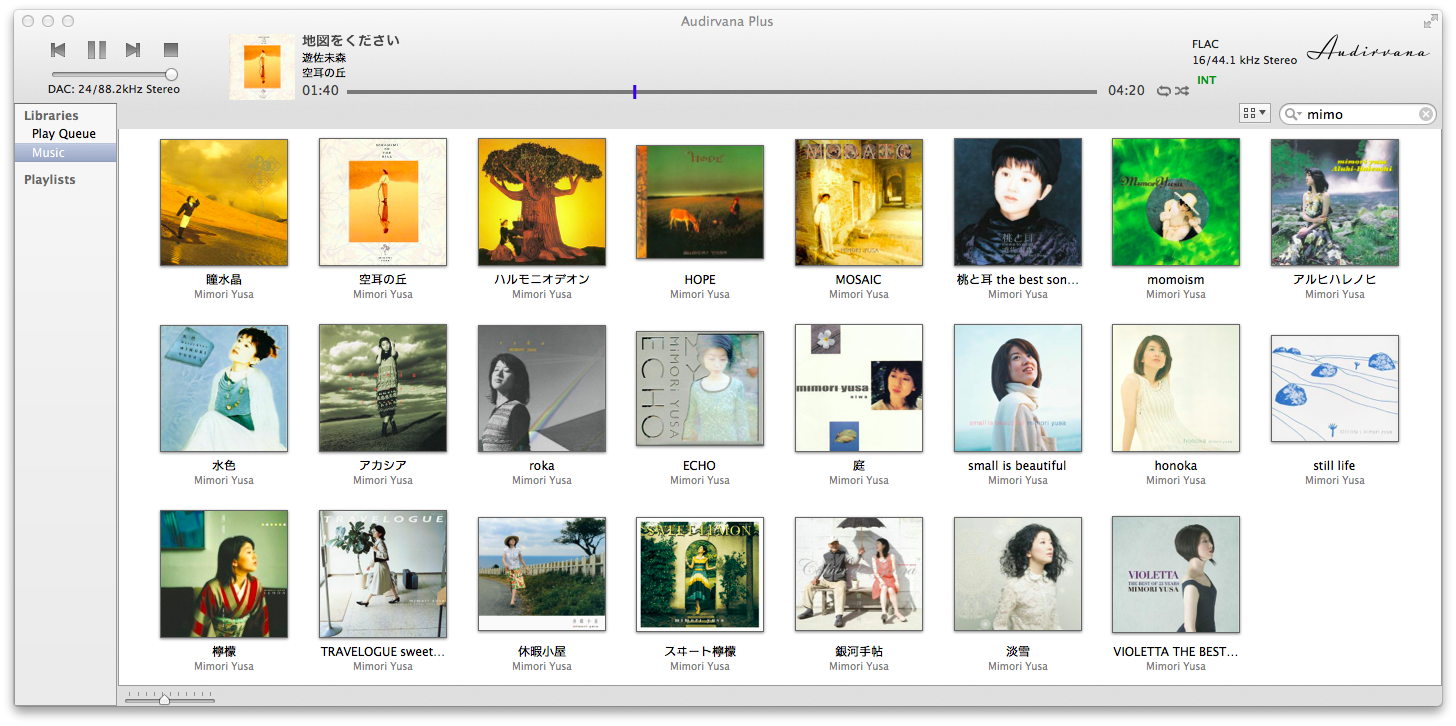Select the 庭 album cover
The width and height of the screenshot is (1456, 726).
tap(859, 388)
